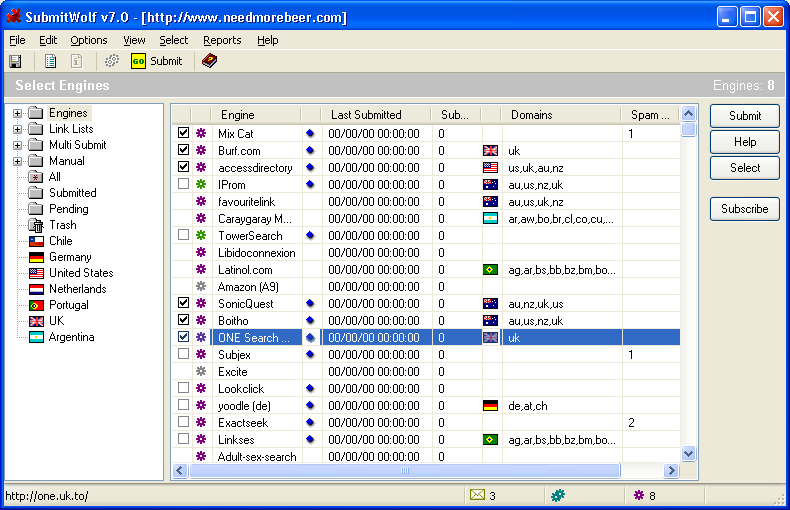Click the blue diamond in Mix Cat row
This screenshot has height=510, width=790.
(310, 134)
